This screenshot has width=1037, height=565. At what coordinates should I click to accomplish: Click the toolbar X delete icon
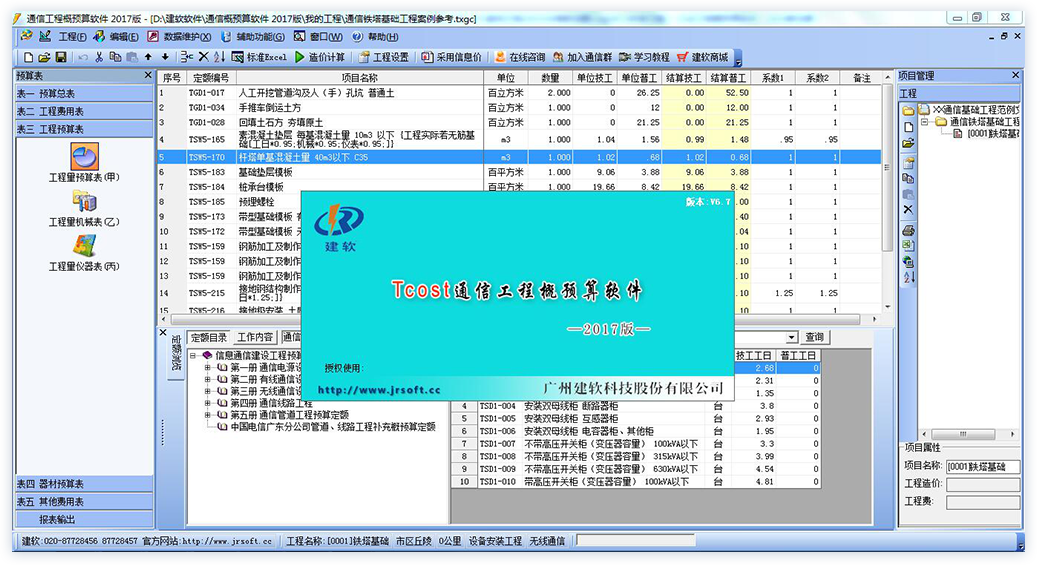(x=204, y=58)
